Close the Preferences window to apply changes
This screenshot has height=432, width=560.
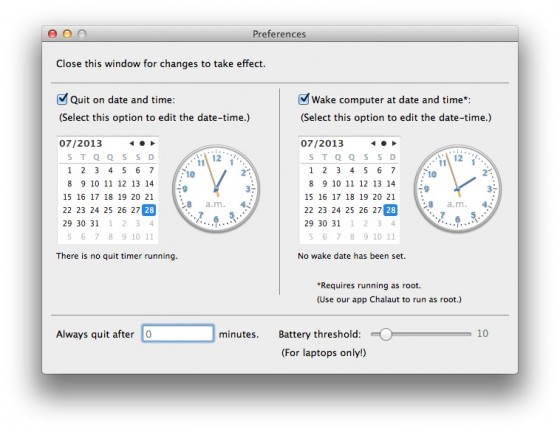point(52,34)
